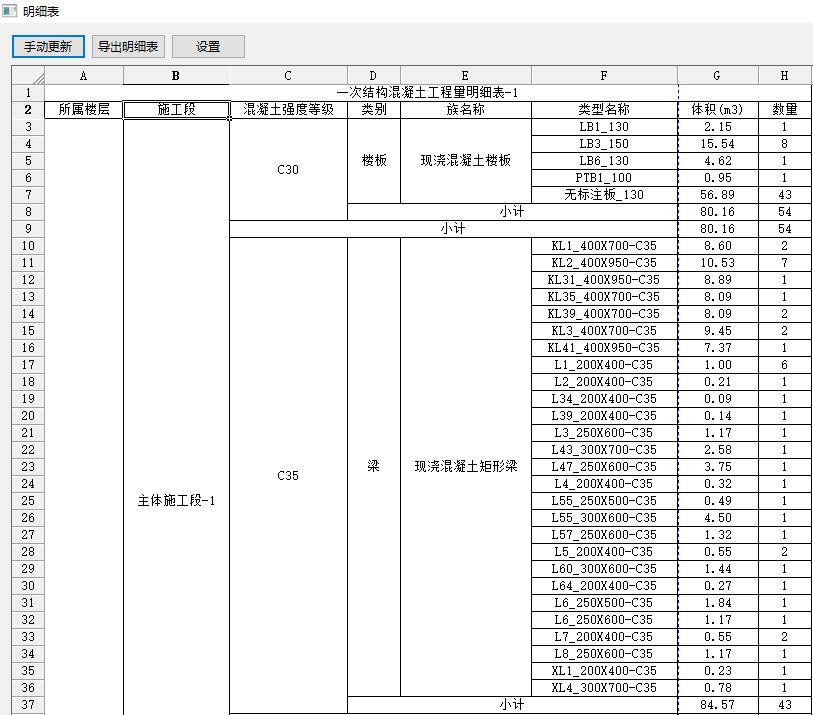Select the L1_200X400-C35 cell

click(604, 365)
